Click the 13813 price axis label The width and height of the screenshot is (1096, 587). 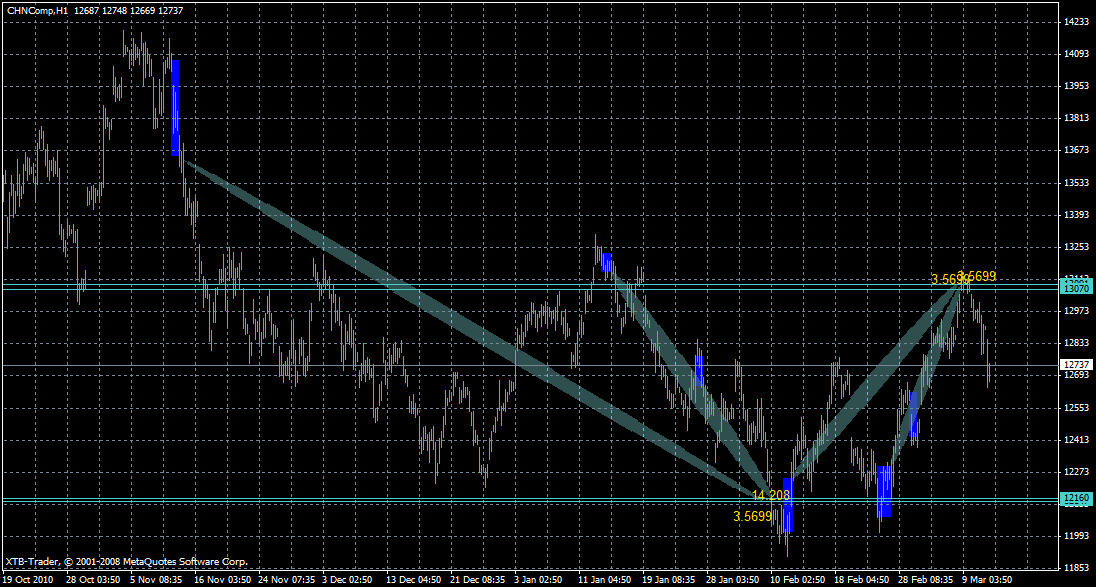coord(1076,117)
